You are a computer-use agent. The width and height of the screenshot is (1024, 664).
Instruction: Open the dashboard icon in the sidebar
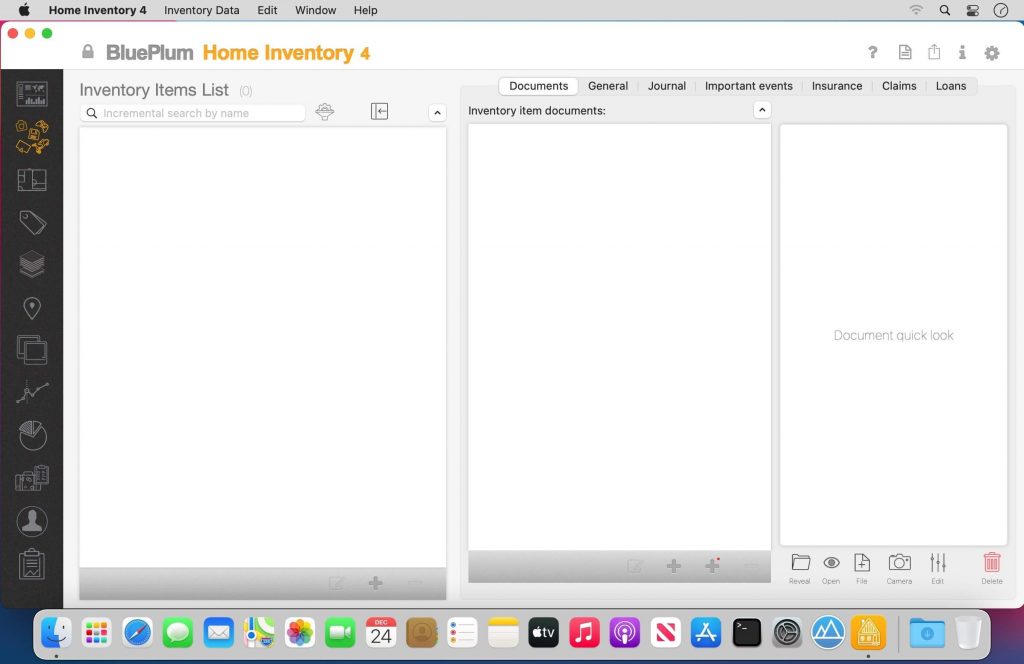pos(32,94)
